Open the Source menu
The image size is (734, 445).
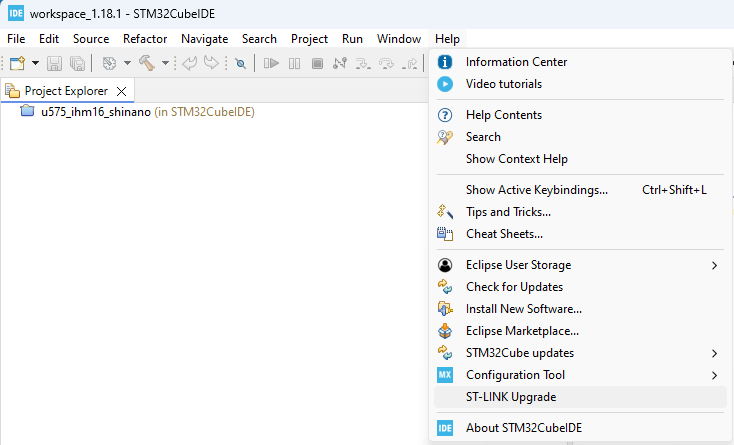point(91,39)
